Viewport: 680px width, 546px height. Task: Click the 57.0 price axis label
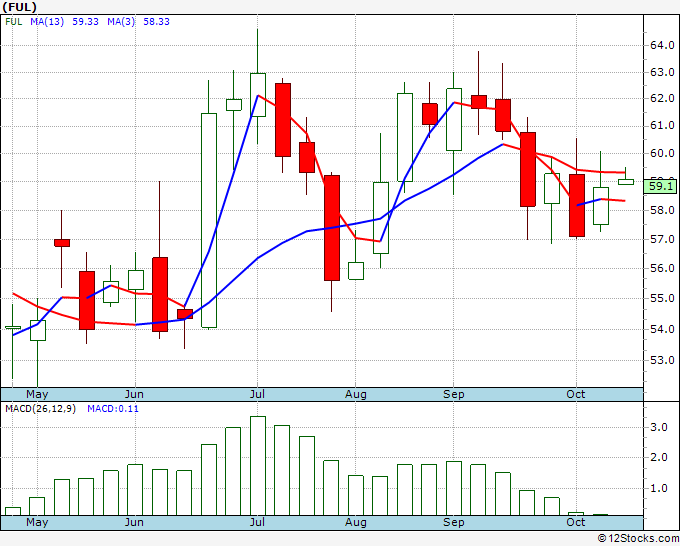[662, 239]
